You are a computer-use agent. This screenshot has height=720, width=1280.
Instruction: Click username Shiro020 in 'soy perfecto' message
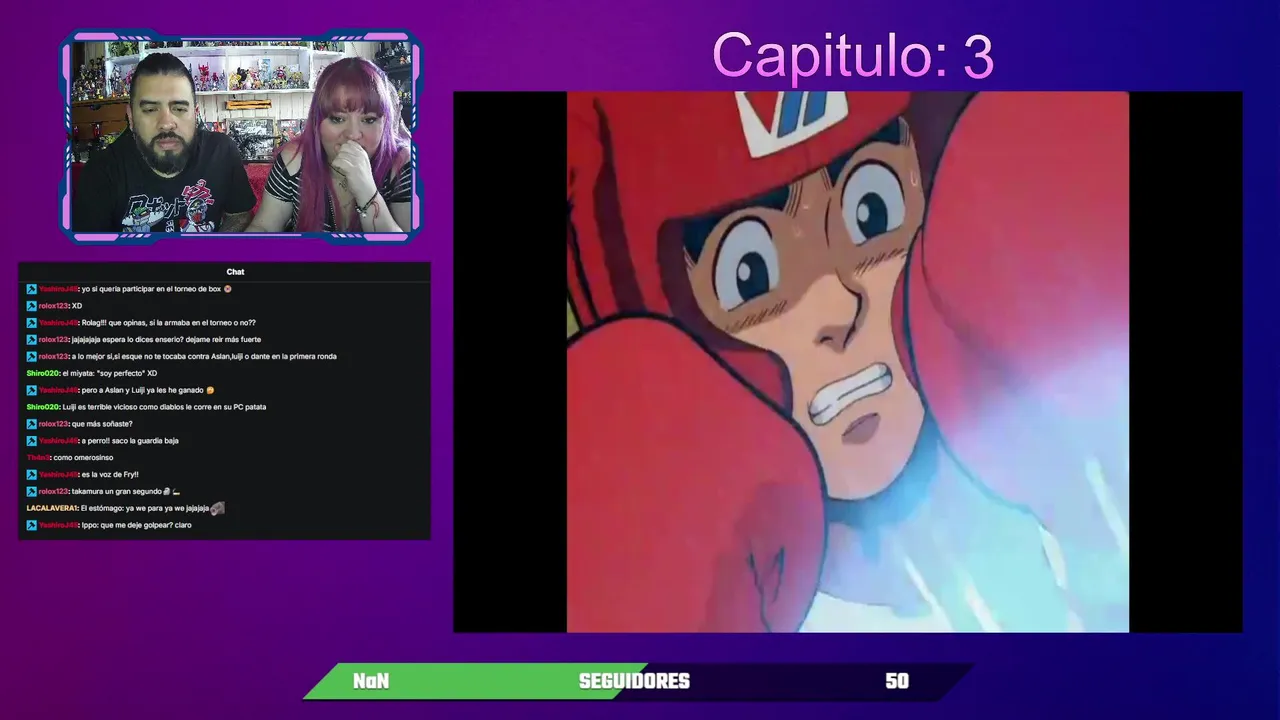pyautogui.click(x=43, y=373)
